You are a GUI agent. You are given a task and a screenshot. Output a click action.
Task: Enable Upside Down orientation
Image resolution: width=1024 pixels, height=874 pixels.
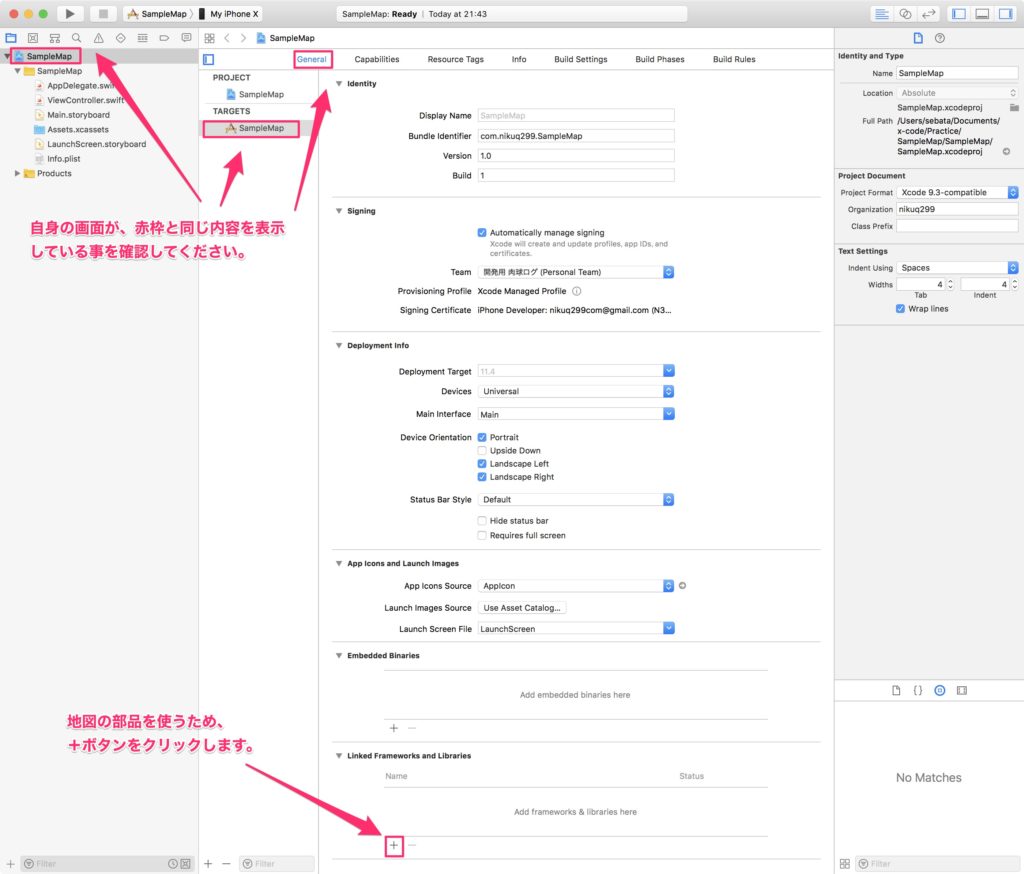point(482,451)
